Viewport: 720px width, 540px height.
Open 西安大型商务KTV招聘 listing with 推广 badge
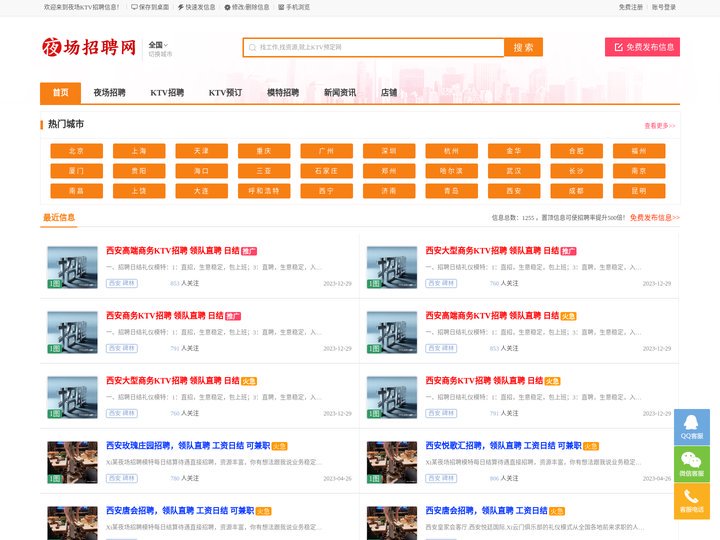[492, 251]
